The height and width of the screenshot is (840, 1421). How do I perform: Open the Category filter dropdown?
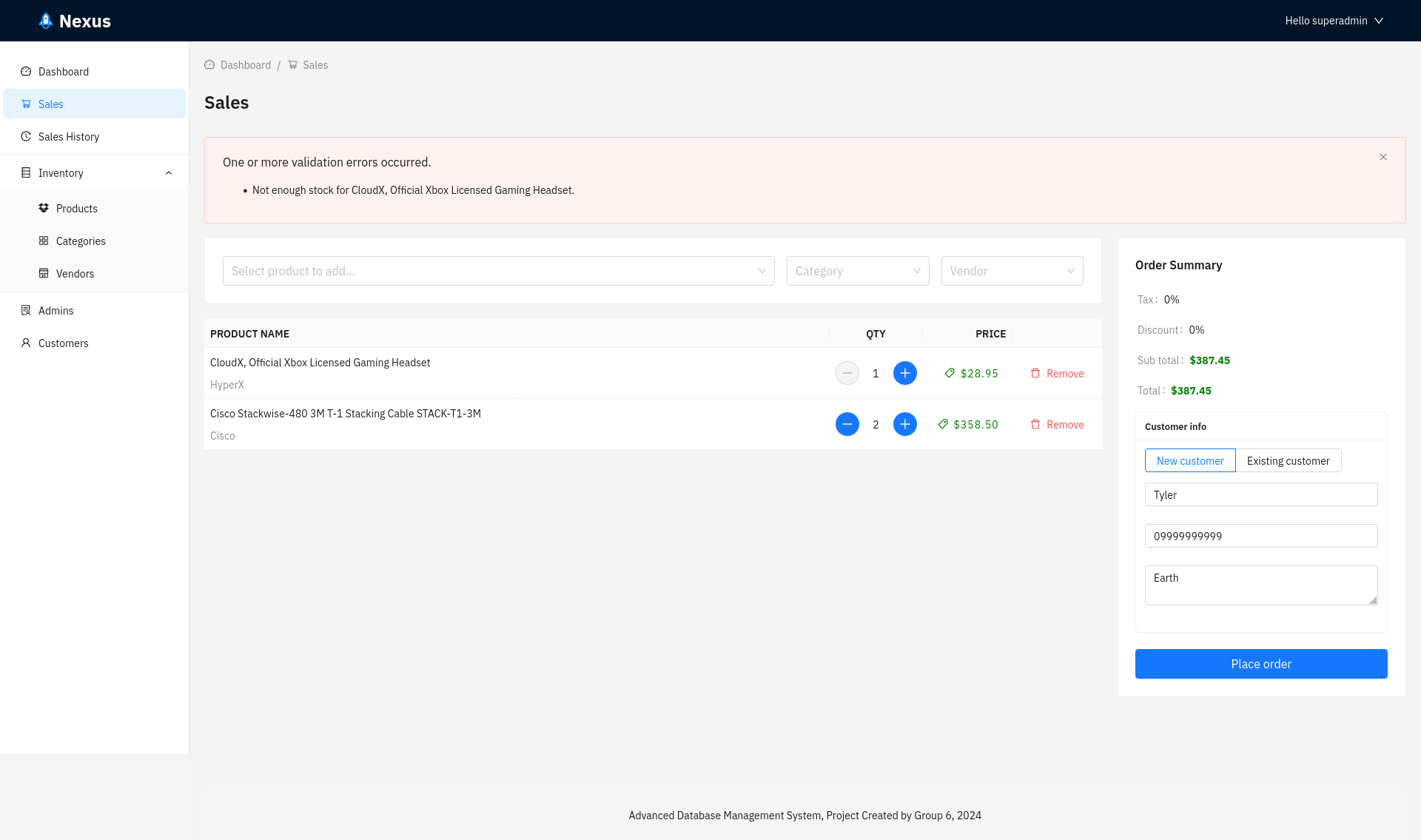tap(857, 271)
